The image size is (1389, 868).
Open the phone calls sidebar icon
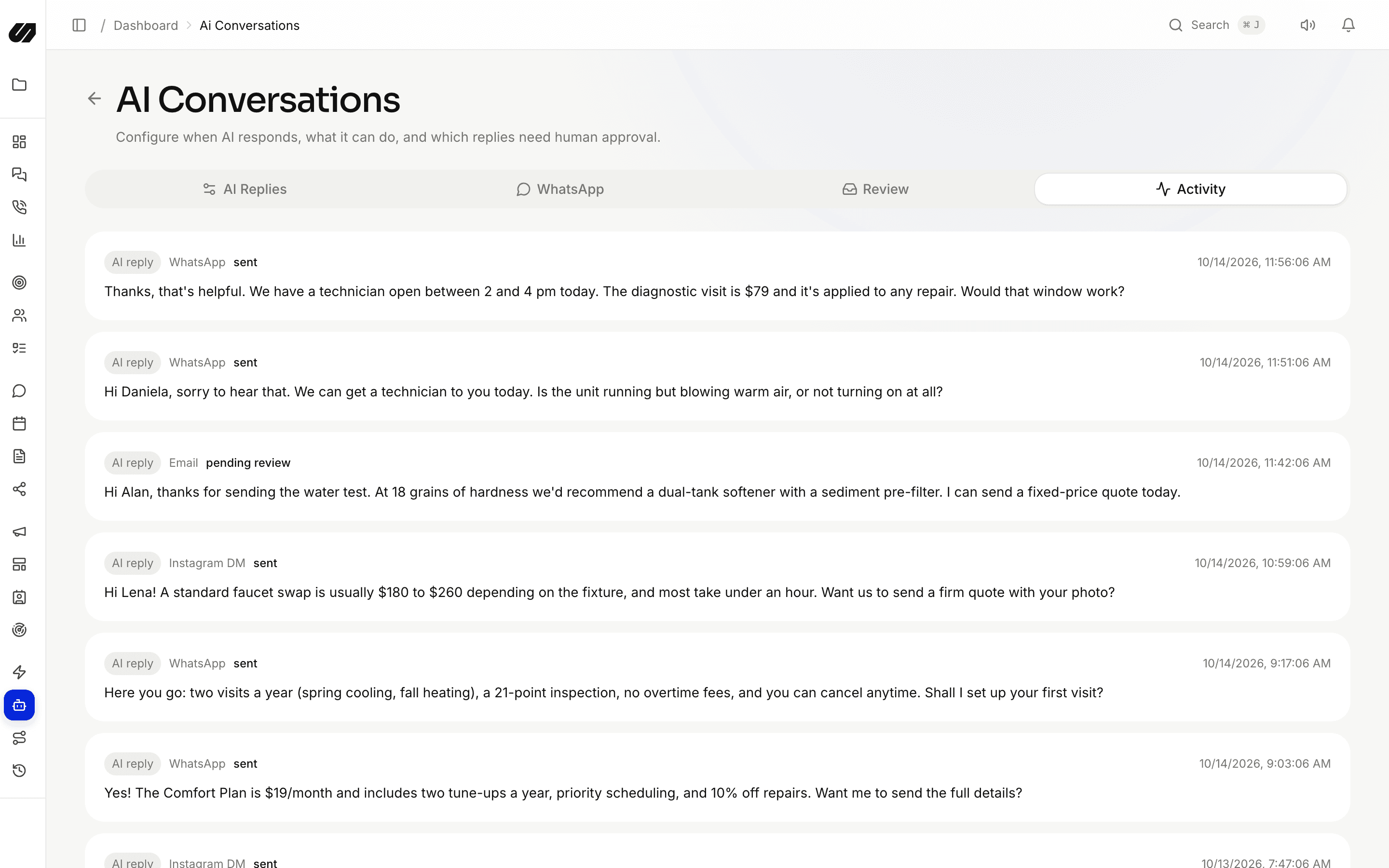[x=19, y=207]
